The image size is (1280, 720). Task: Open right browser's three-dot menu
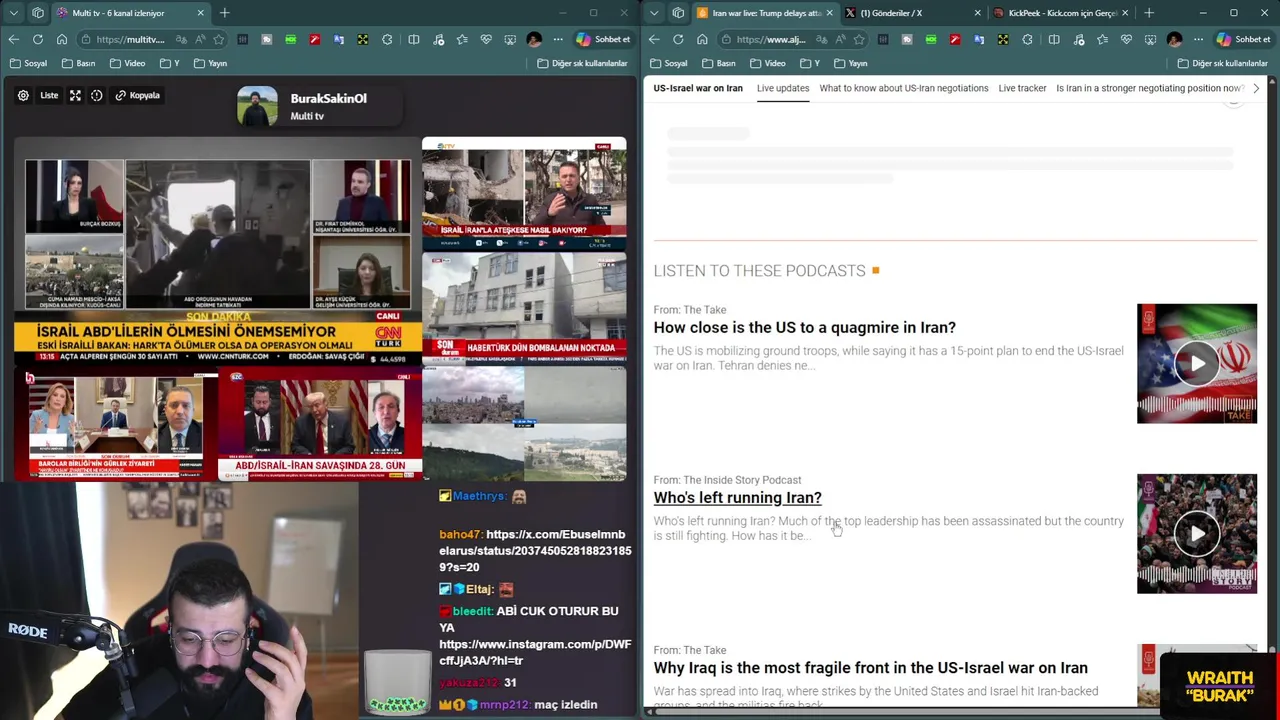pos(1198,39)
